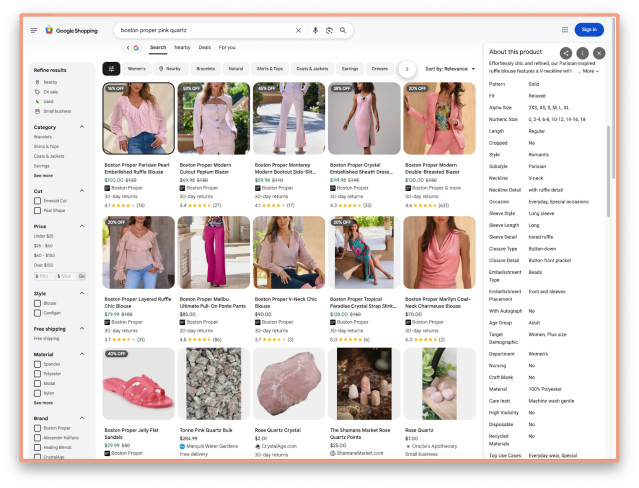Clear the search box text
The height and width of the screenshot is (488, 639).
(x=298, y=30)
